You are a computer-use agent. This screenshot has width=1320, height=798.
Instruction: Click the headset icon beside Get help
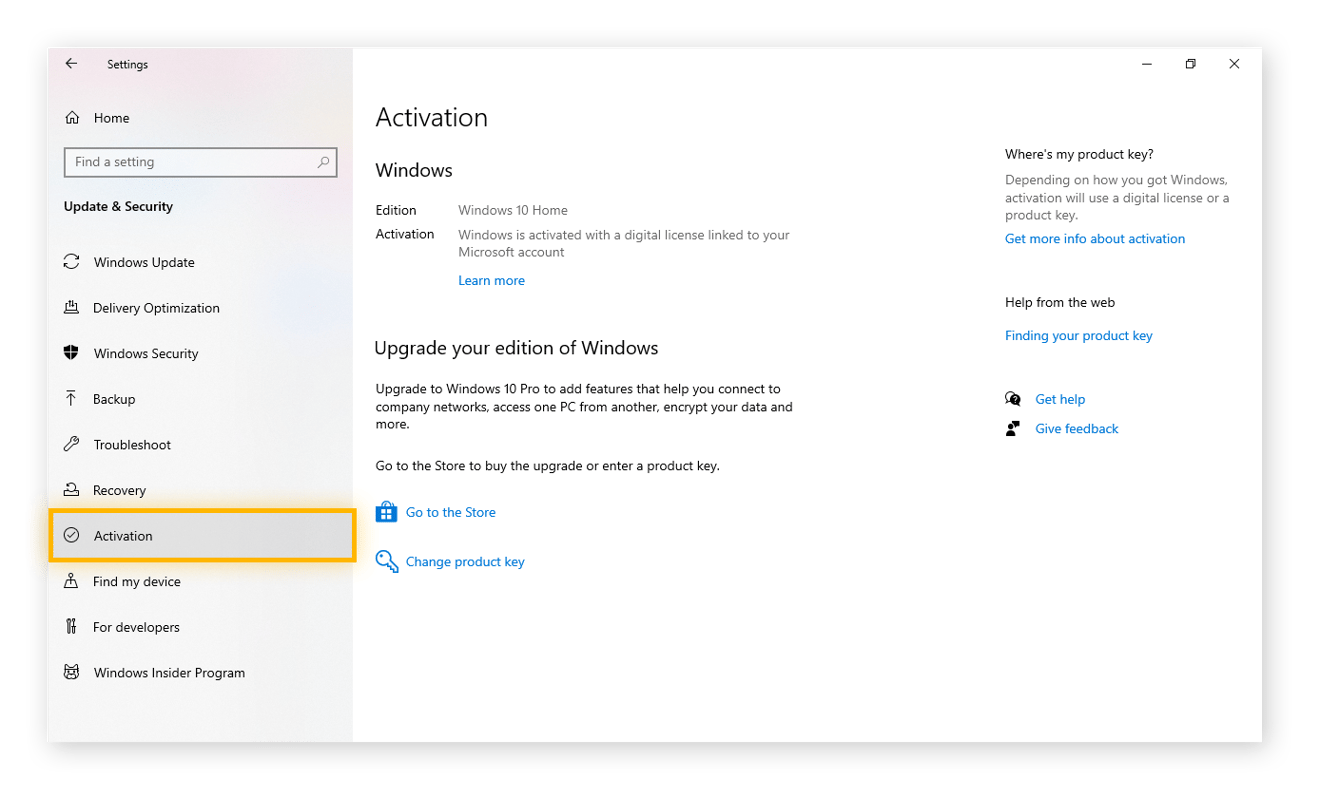(x=1013, y=398)
